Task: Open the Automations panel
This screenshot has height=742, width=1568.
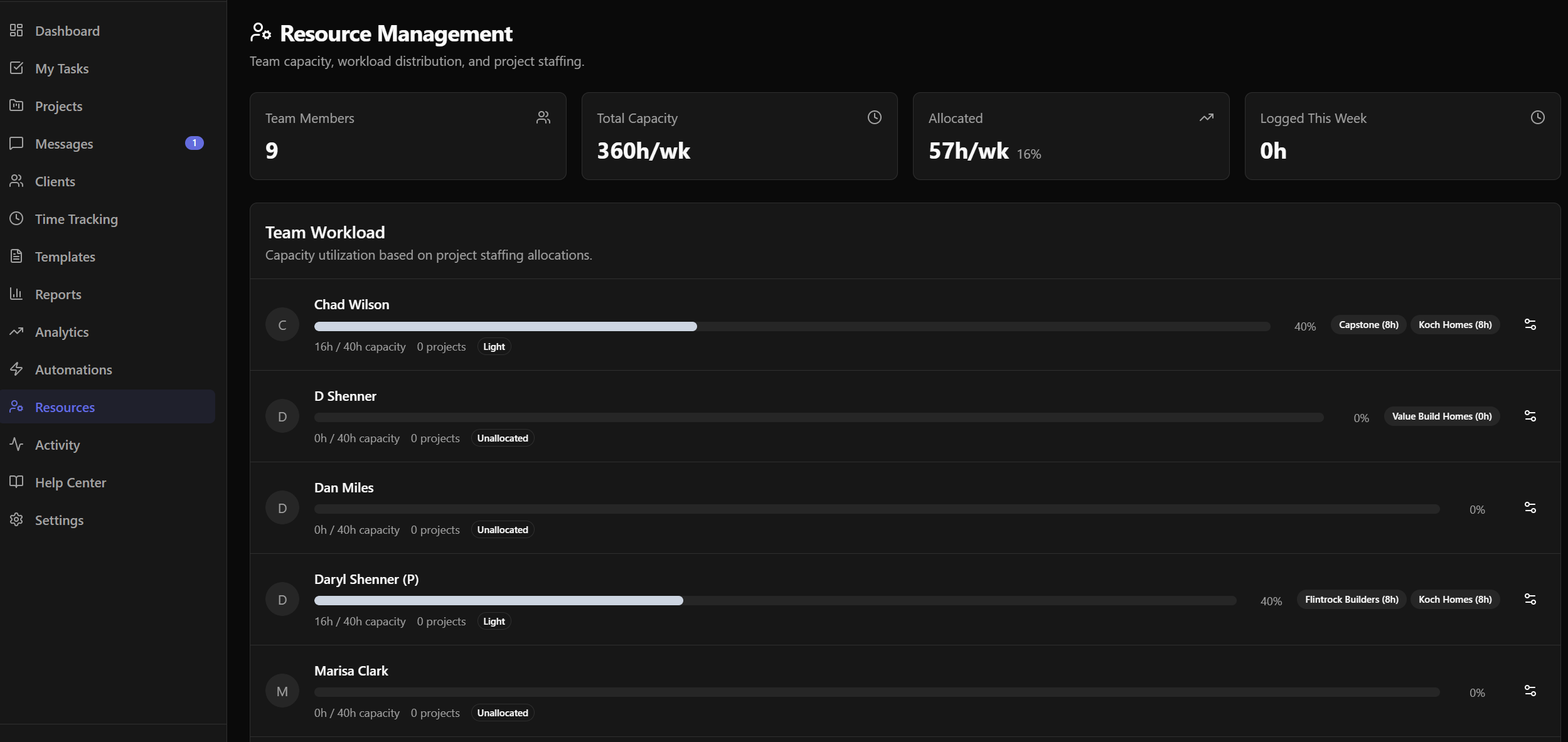Action: (73, 369)
